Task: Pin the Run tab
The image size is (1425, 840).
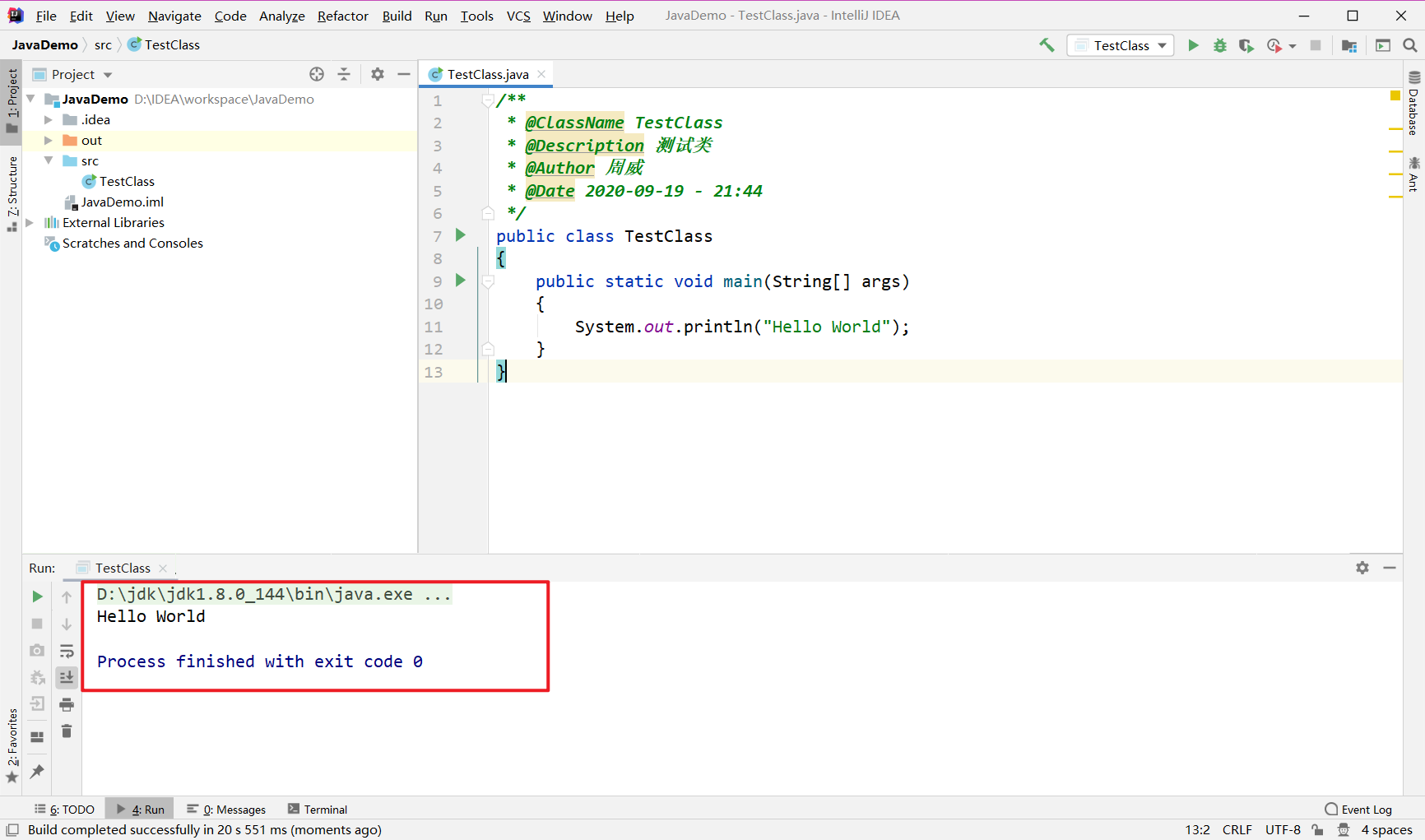Action: pos(37,771)
